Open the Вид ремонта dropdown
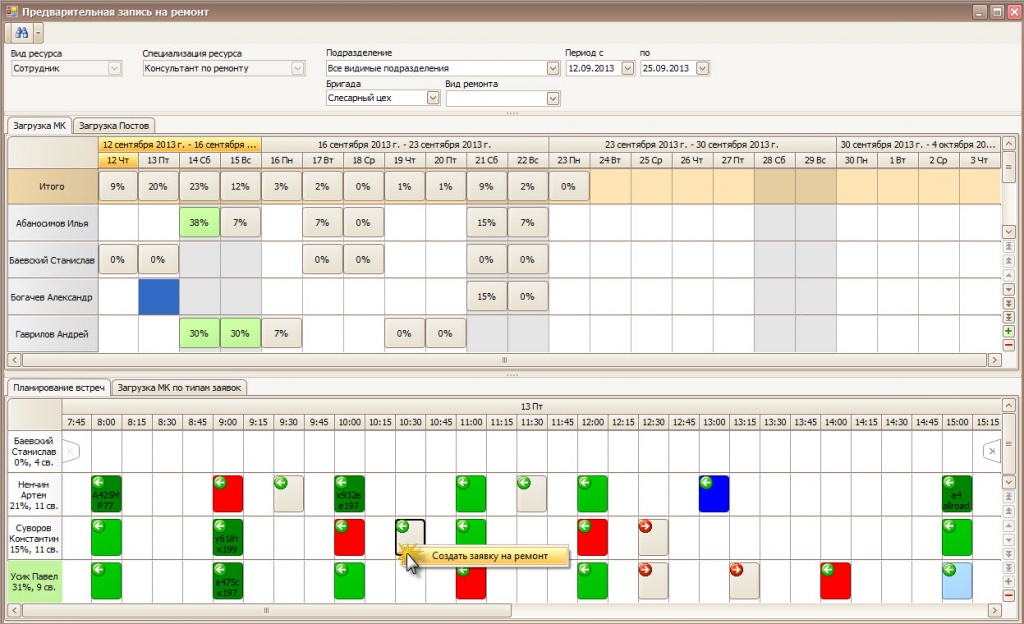1024x624 pixels. click(x=552, y=98)
